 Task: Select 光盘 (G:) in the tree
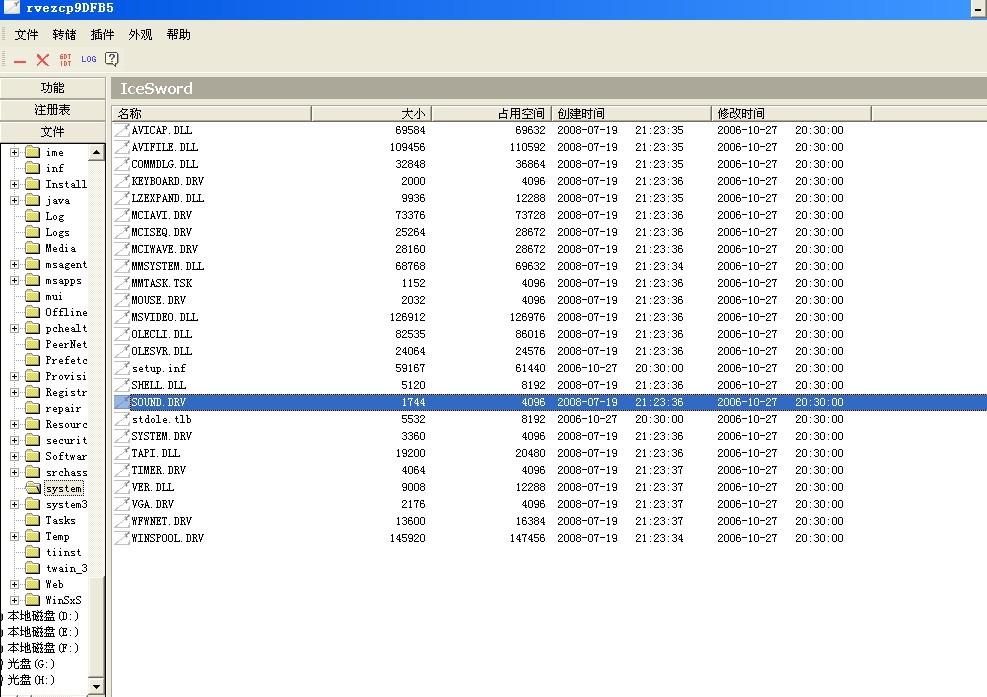click(x=31, y=664)
